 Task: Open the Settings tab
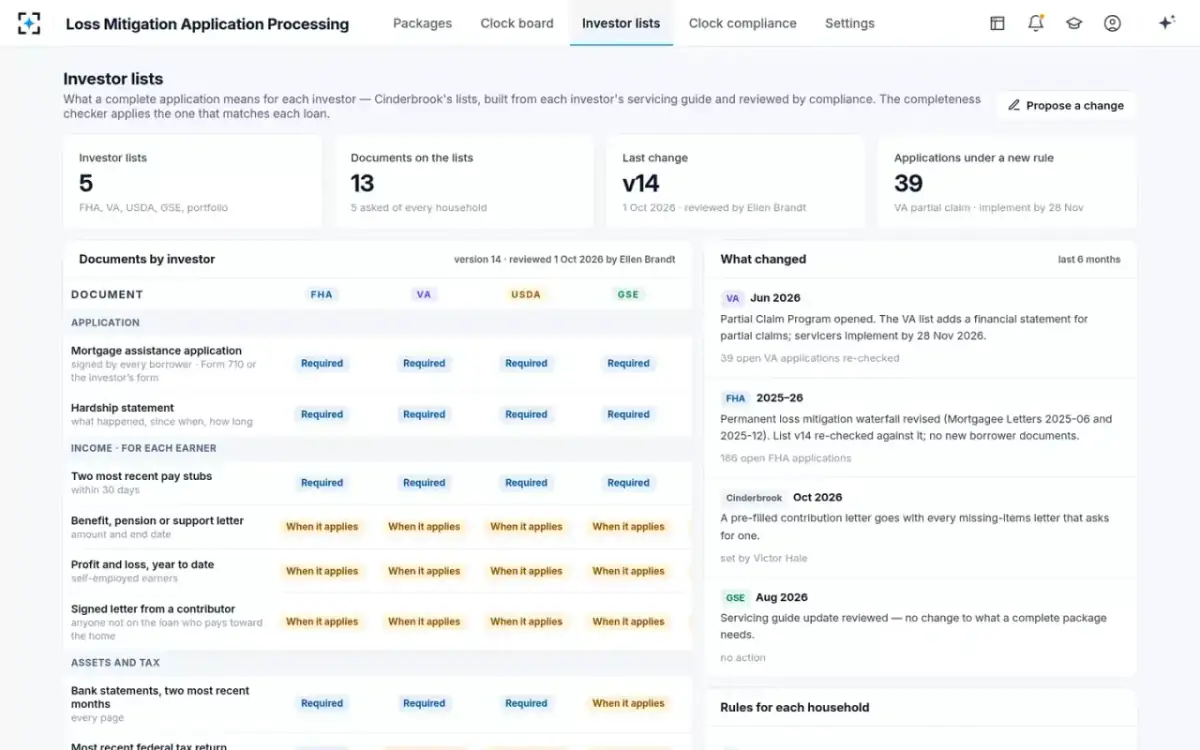850,23
